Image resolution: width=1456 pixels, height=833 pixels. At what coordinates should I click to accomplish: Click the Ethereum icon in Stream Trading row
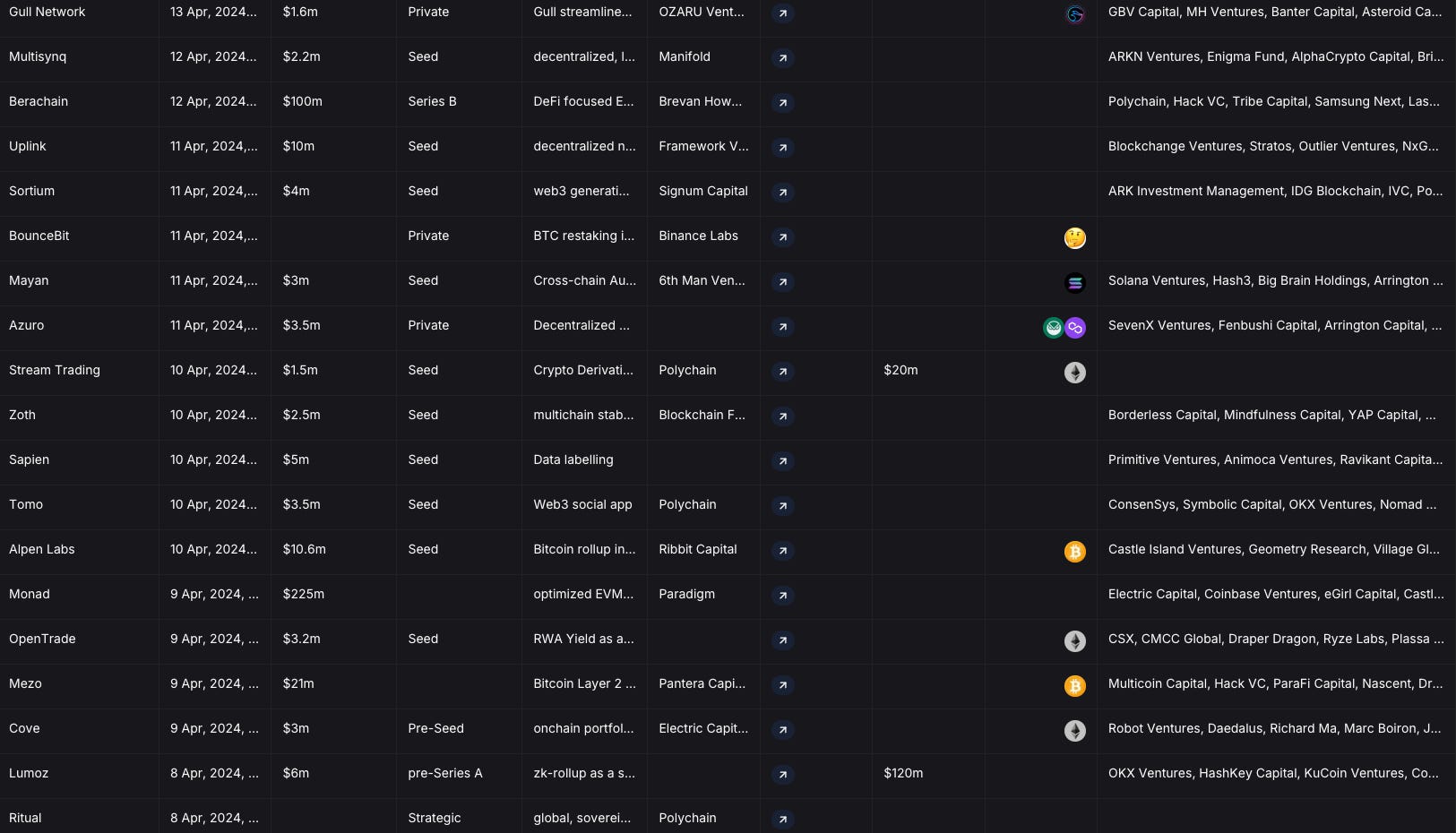[1075, 373]
